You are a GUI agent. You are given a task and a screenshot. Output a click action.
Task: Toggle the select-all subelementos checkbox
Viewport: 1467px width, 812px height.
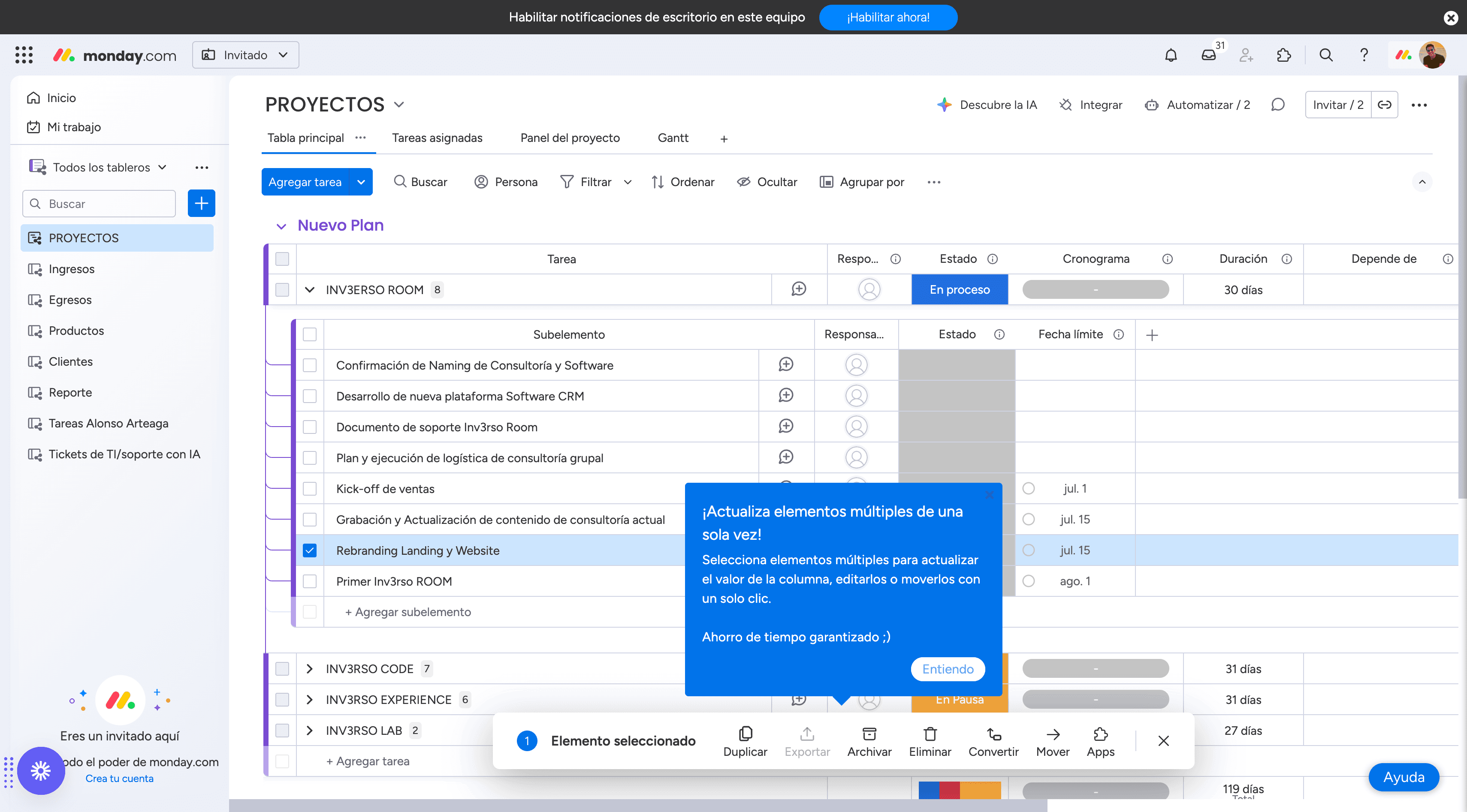pyautogui.click(x=309, y=334)
